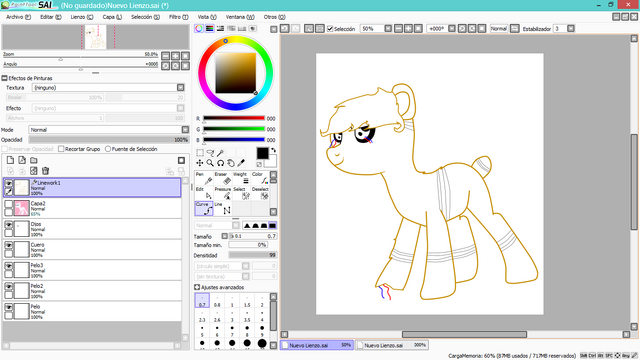Open the Lienzo menu
The height and width of the screenshot is (360, 640).
[x=82, y=17]
